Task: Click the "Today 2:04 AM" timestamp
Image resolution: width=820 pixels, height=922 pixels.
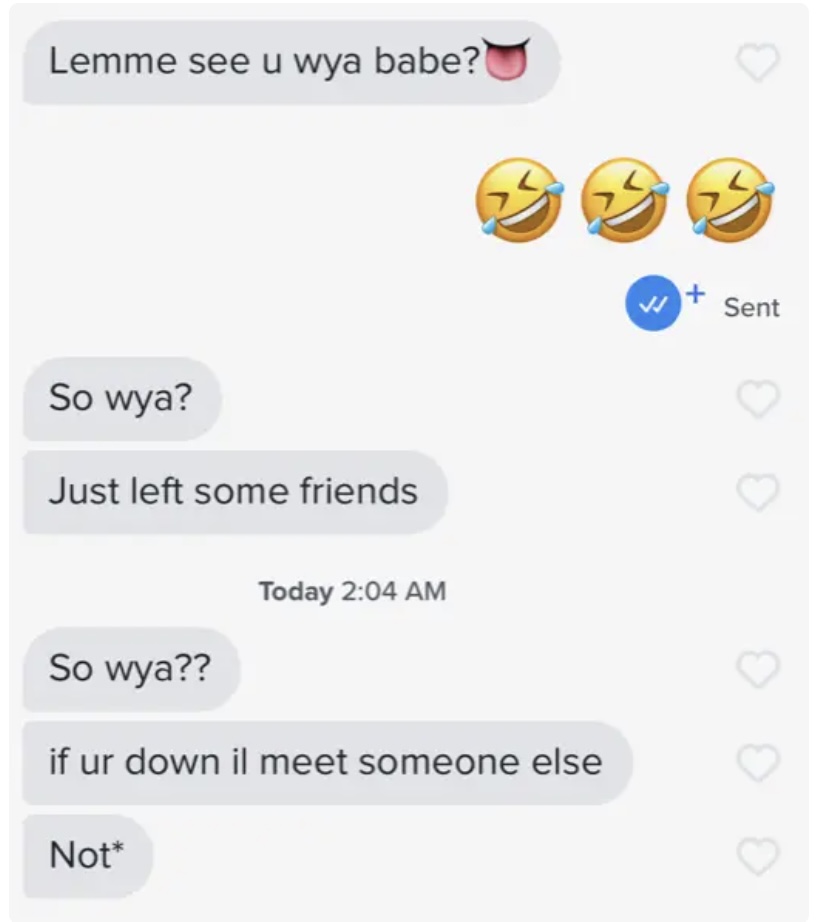Action: pos(353,592)
